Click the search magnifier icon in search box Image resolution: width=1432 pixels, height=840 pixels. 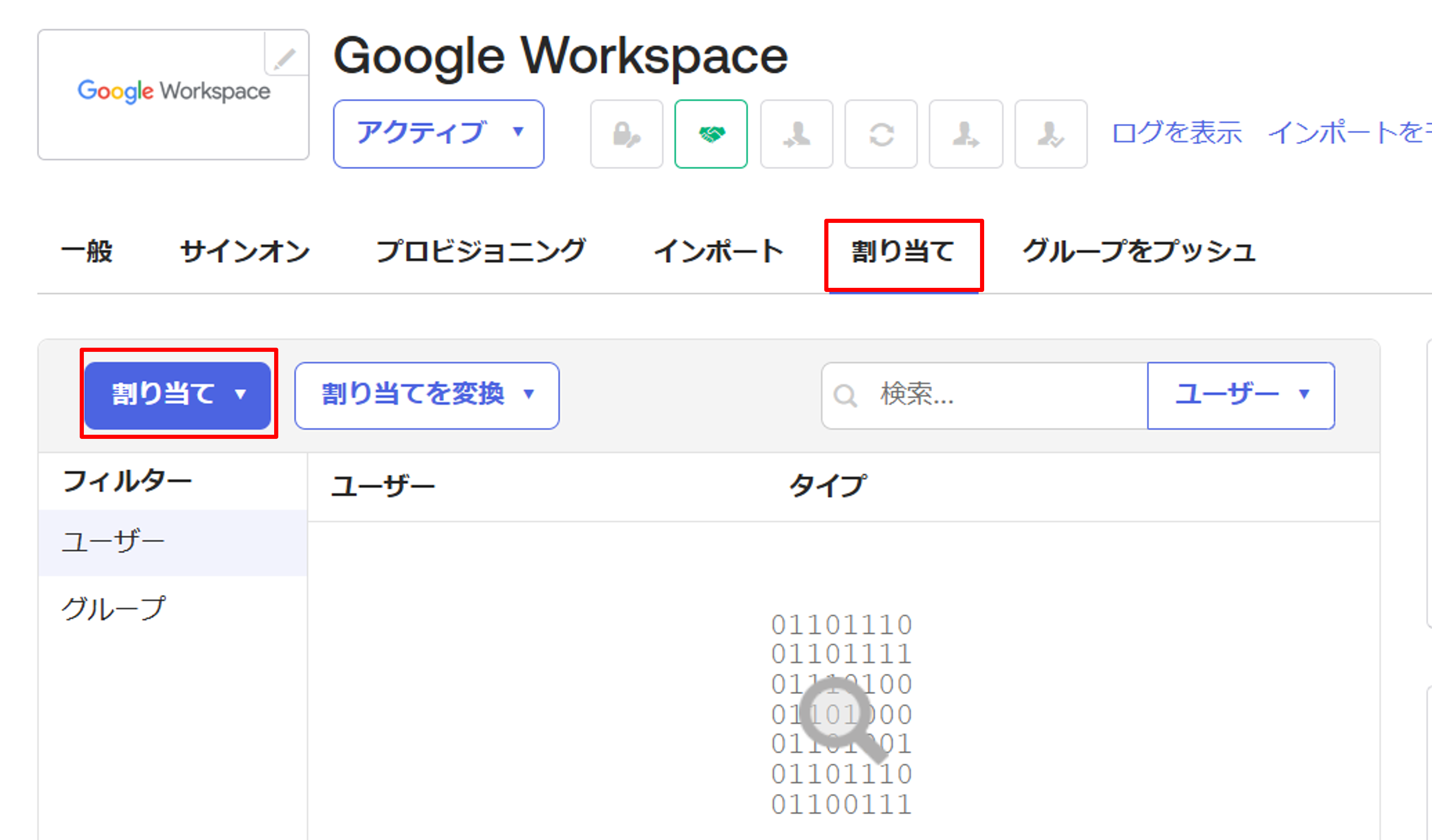coord(845,396)
